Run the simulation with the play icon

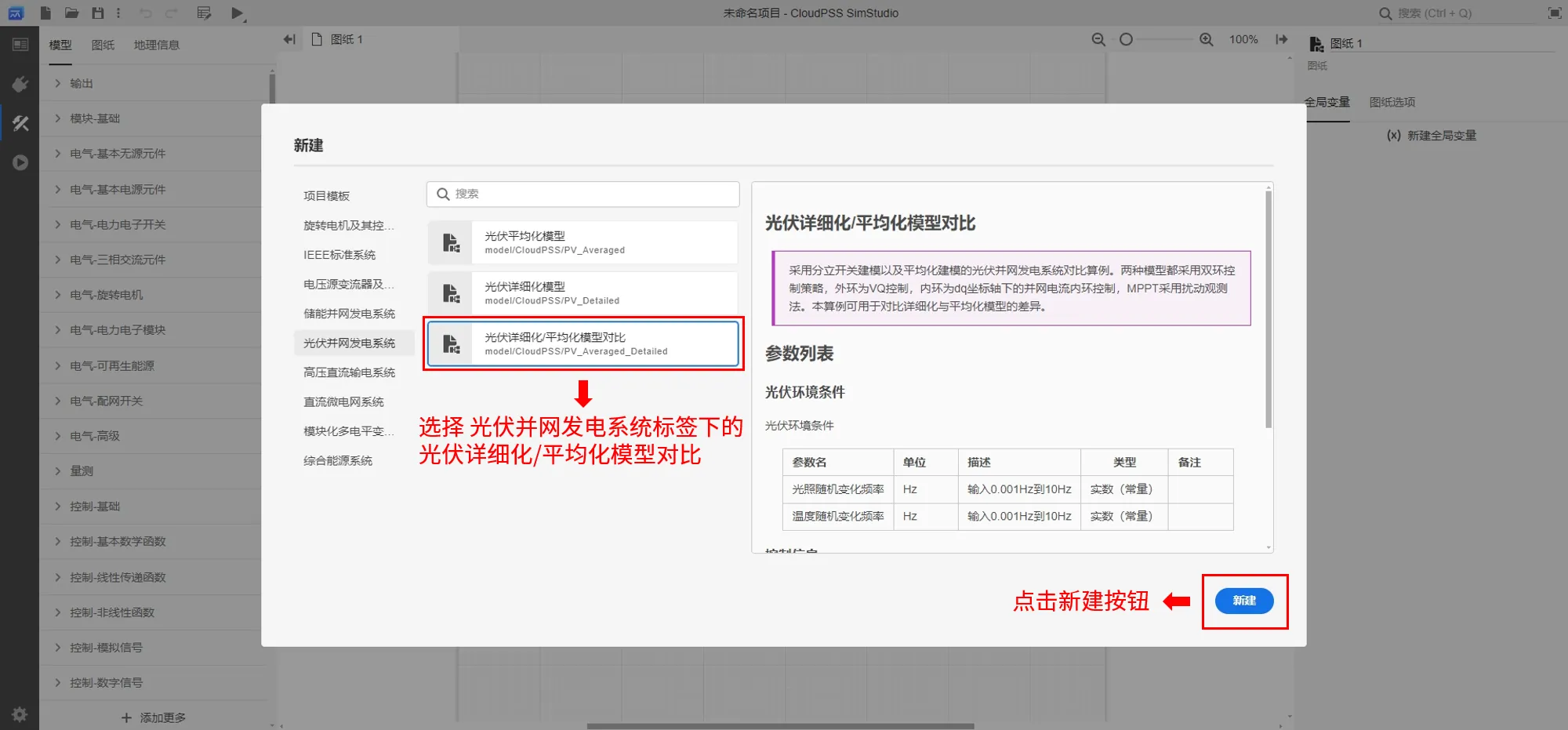238,13
